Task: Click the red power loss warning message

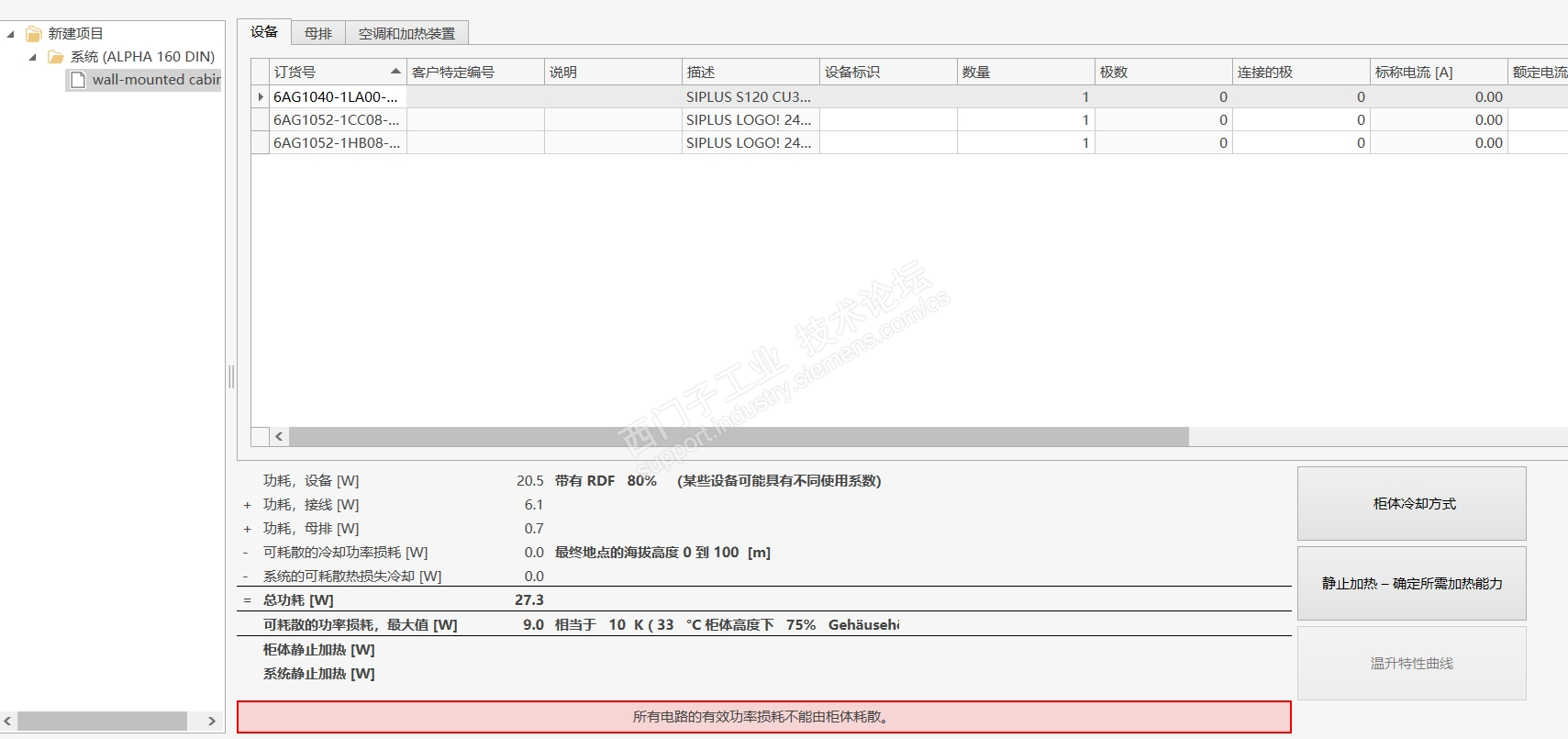Action: pyautogui.click(x=763, y=717)
